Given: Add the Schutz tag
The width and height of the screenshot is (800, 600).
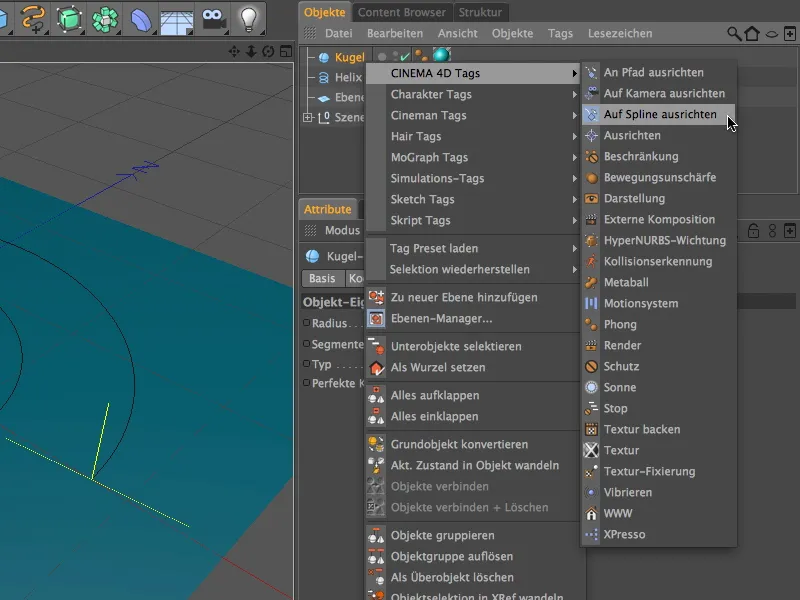Looking at the screenshot, I should tap(658, 366).
